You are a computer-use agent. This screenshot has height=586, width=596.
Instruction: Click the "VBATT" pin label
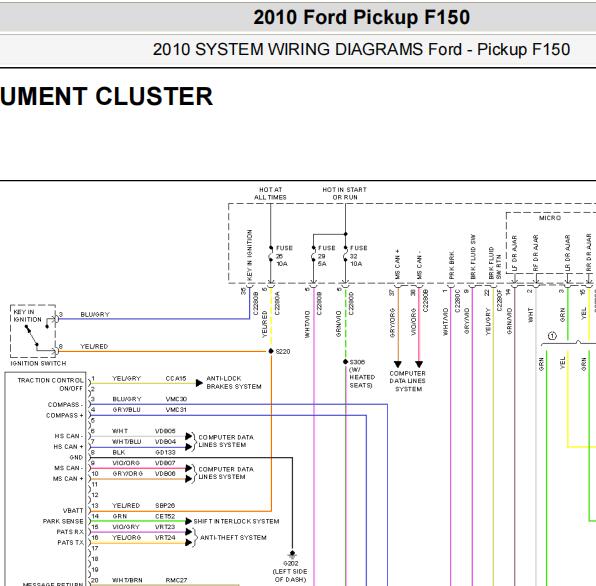pos(73,510)
